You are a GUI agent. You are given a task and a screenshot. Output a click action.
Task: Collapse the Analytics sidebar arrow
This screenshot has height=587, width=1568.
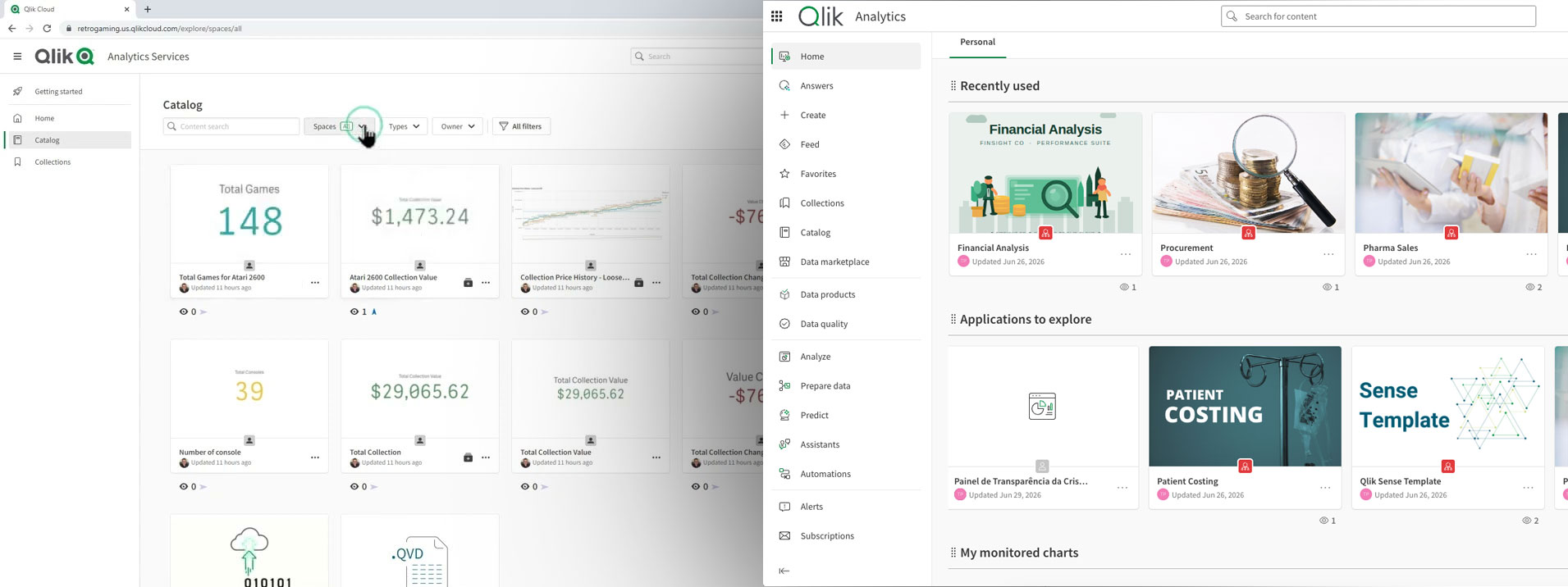(784, 571)
